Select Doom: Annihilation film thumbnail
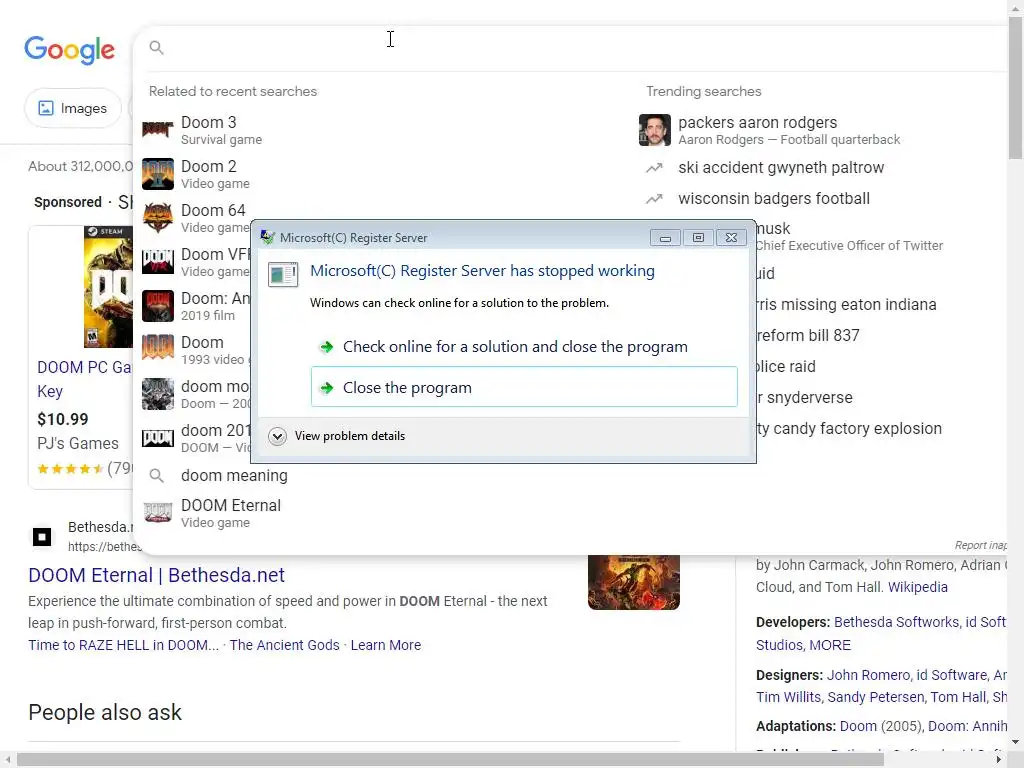This screenshot has width=1024, height=768. [x=158, y=306]
